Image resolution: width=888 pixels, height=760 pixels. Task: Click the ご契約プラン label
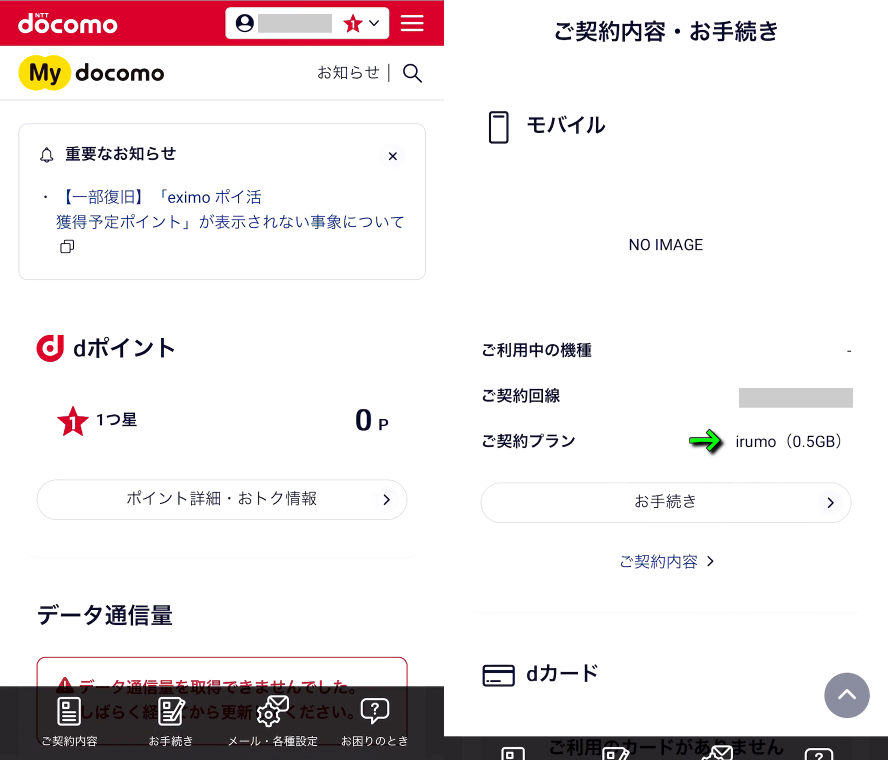[528, 441]
